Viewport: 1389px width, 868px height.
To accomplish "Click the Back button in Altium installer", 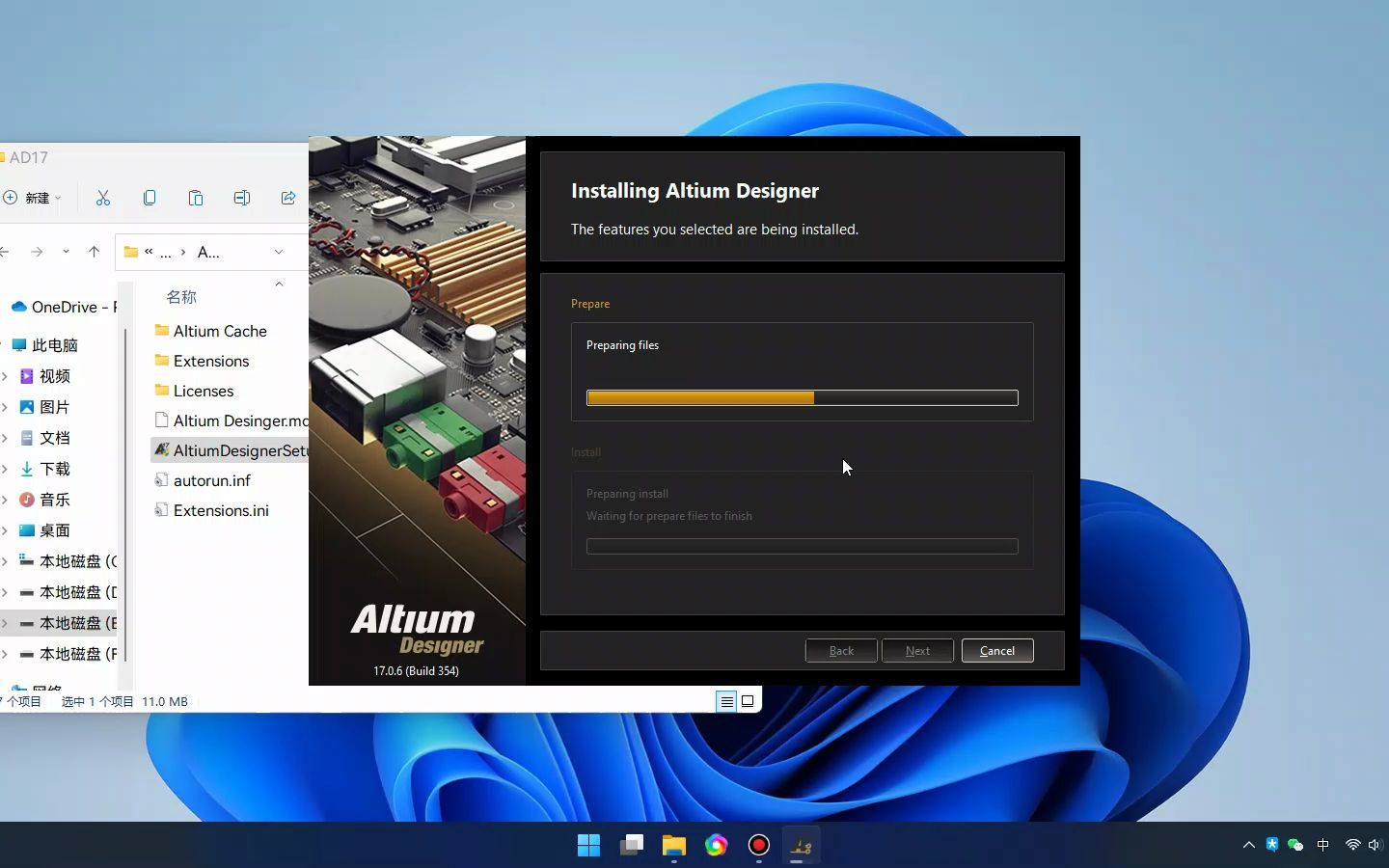I will pyautogui.click(x=841, y=651).
